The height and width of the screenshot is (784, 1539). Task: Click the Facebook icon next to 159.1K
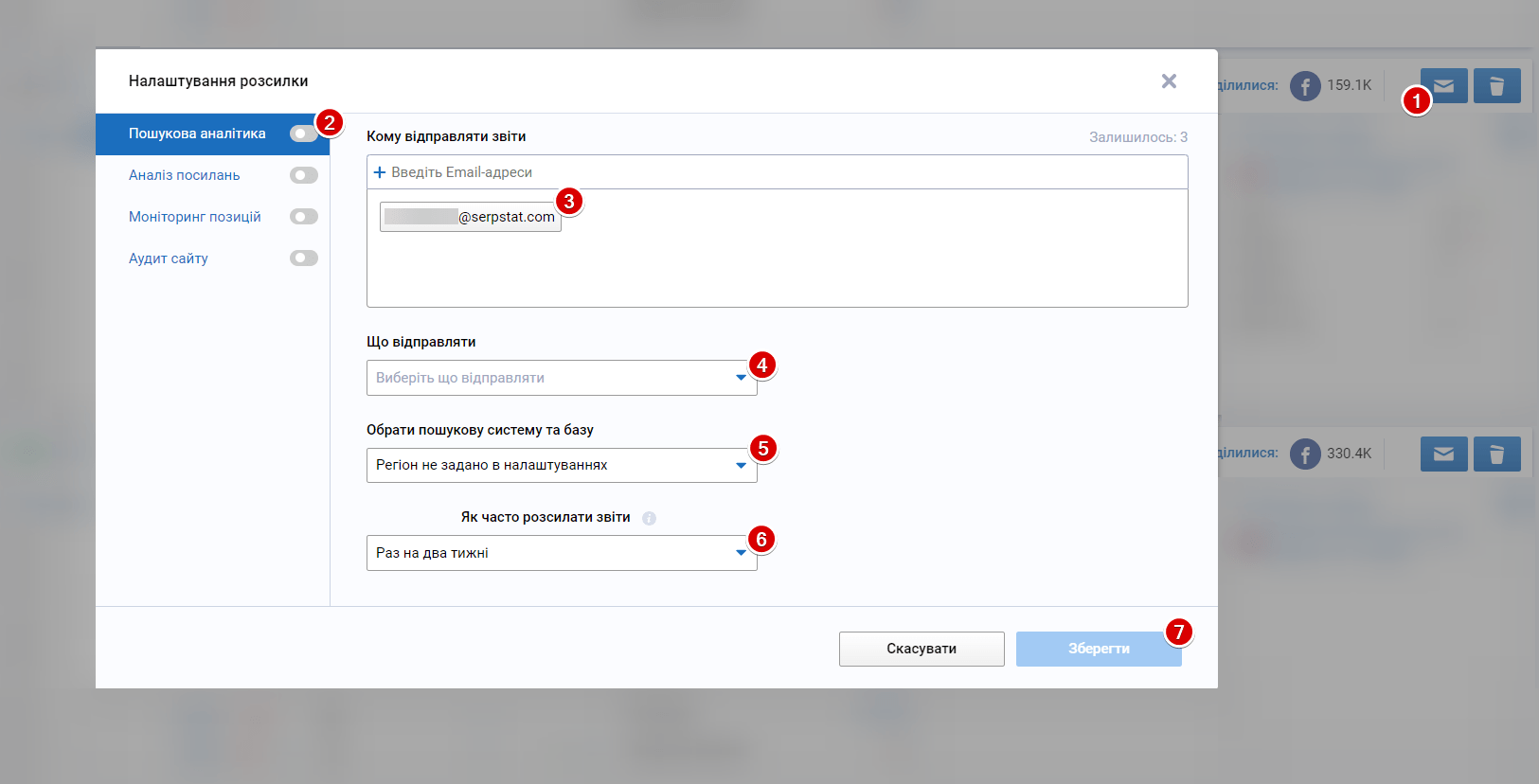pos(1304,86)
